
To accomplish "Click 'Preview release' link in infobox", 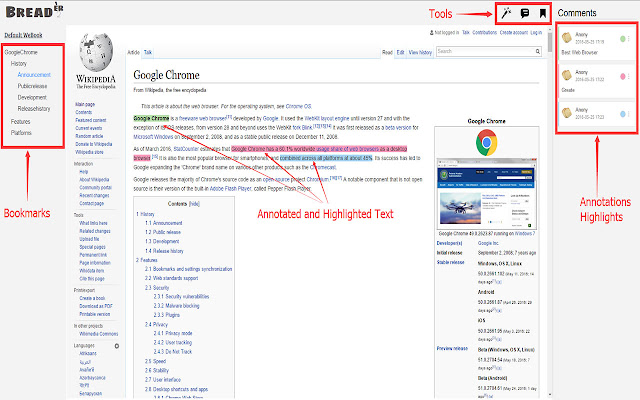I will [452, 349].
